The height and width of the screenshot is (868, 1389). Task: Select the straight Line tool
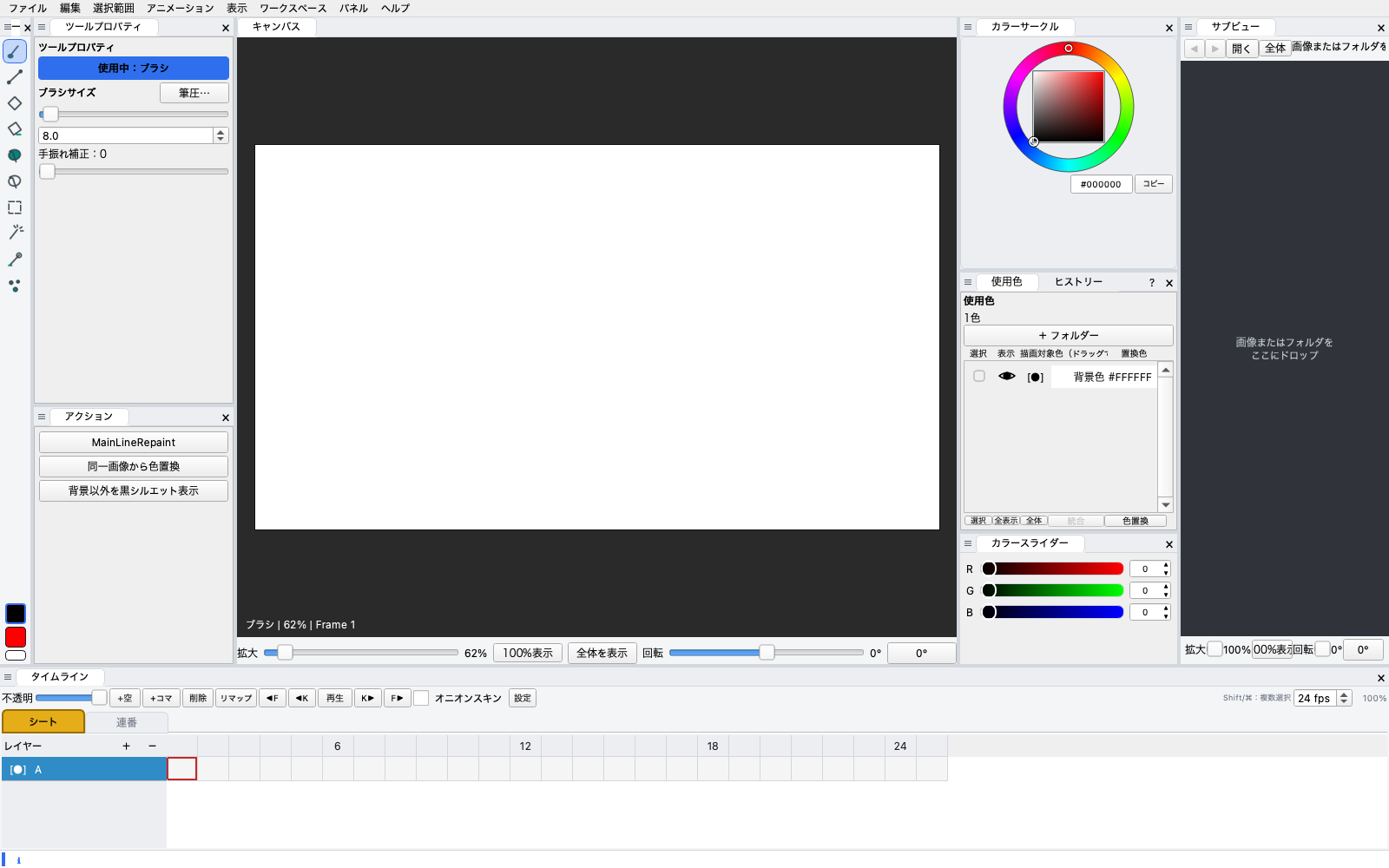point(15,77)
